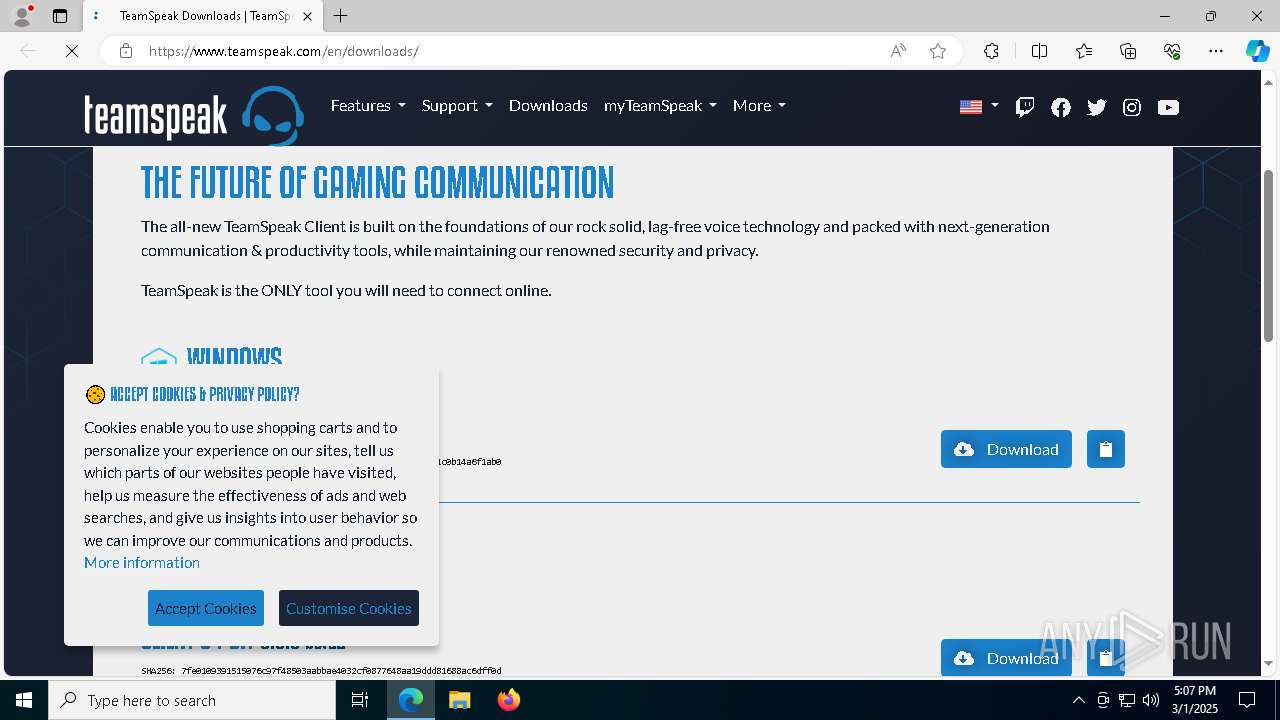Stop page loading in browser toolbar
The image size is (1280, 720).
coord(72,51)
